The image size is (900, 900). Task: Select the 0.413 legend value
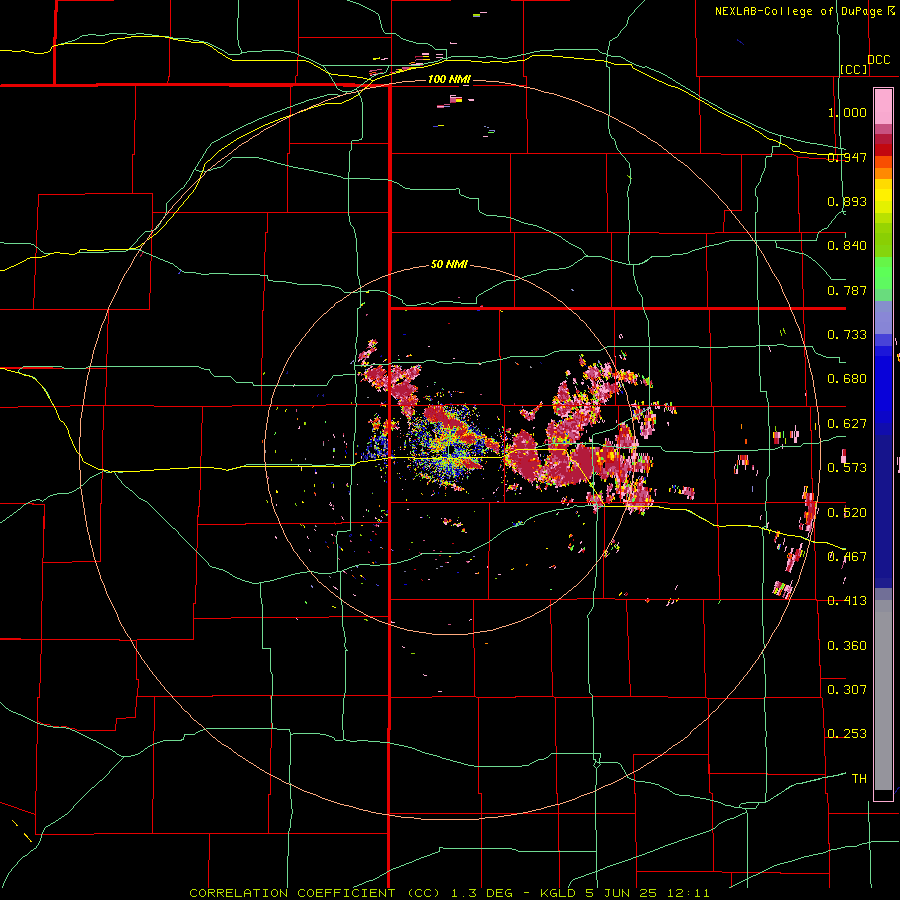(847, 601)
